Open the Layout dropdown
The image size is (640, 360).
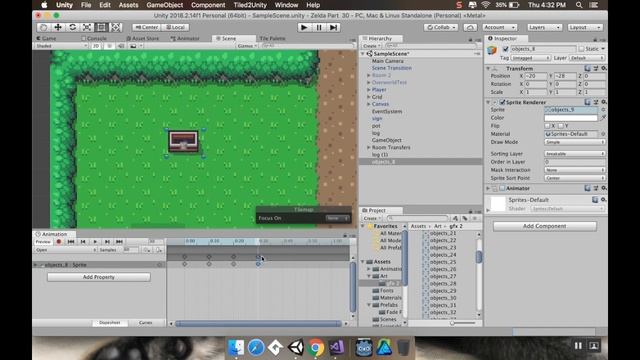(x=585, y=27)
